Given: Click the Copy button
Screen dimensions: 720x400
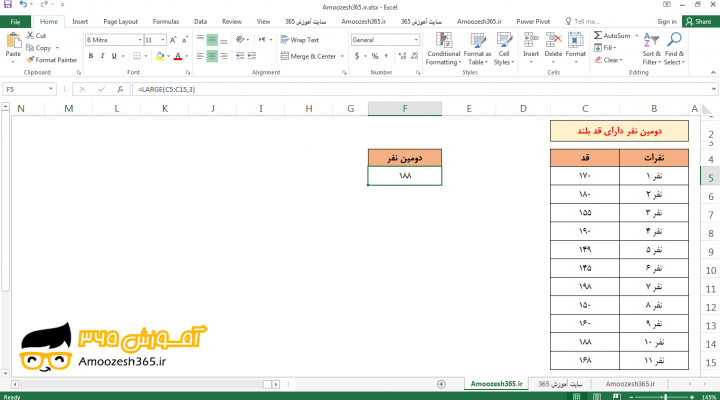Looking at the screenshot, I should click(39, 48).
